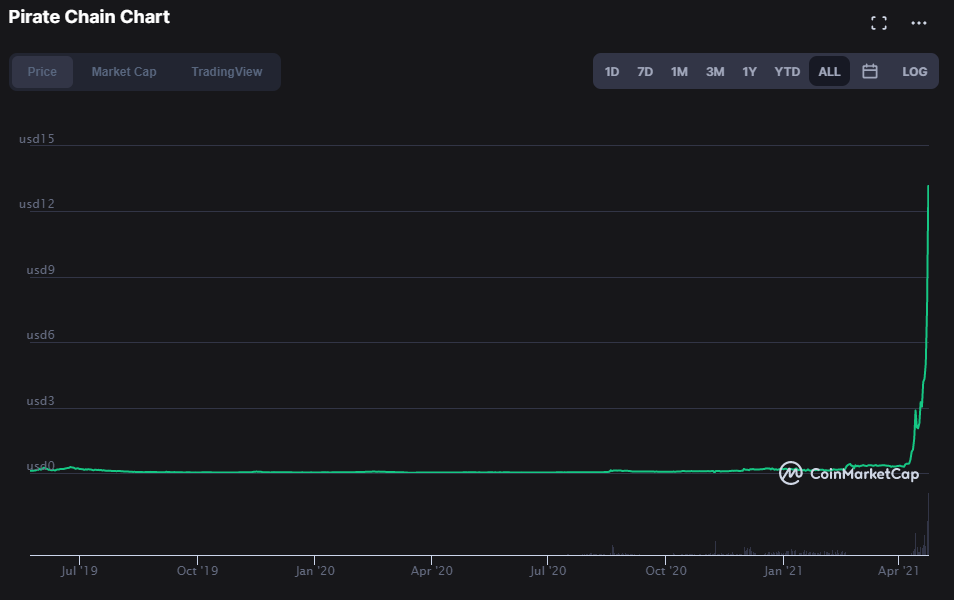This screenshot has width=954, height=600.
Task: Switch to the Market Cap tab
Action: click(x=124, y=72)
